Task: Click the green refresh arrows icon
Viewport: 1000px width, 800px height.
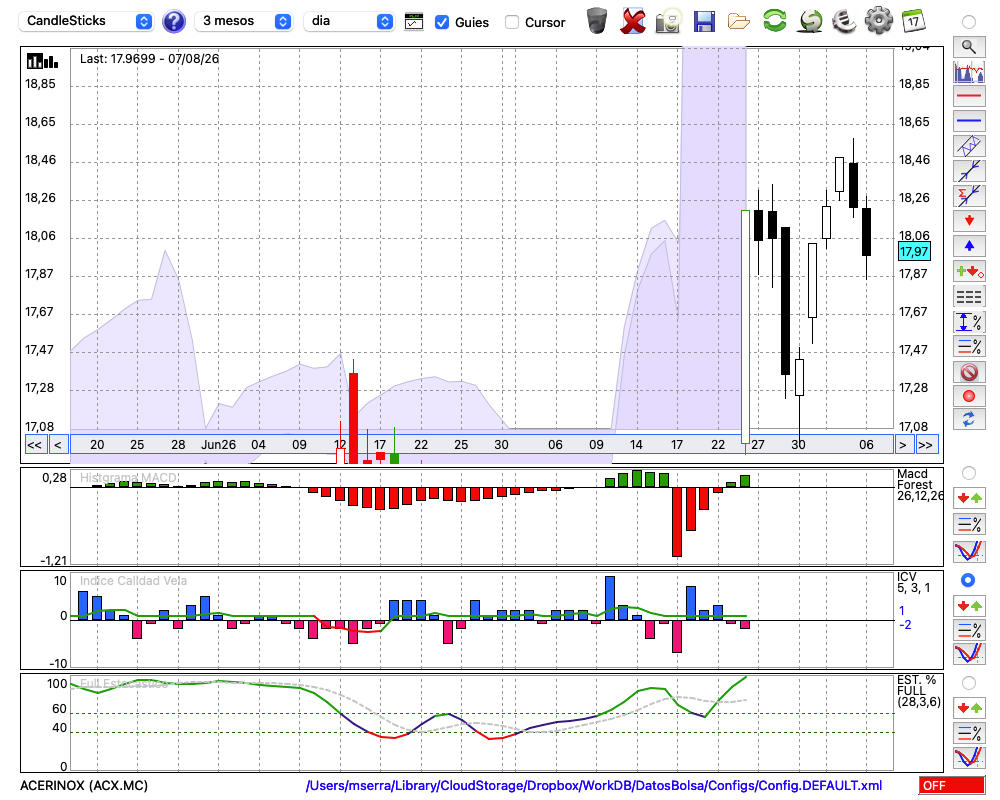Action: tap(774, 21)
